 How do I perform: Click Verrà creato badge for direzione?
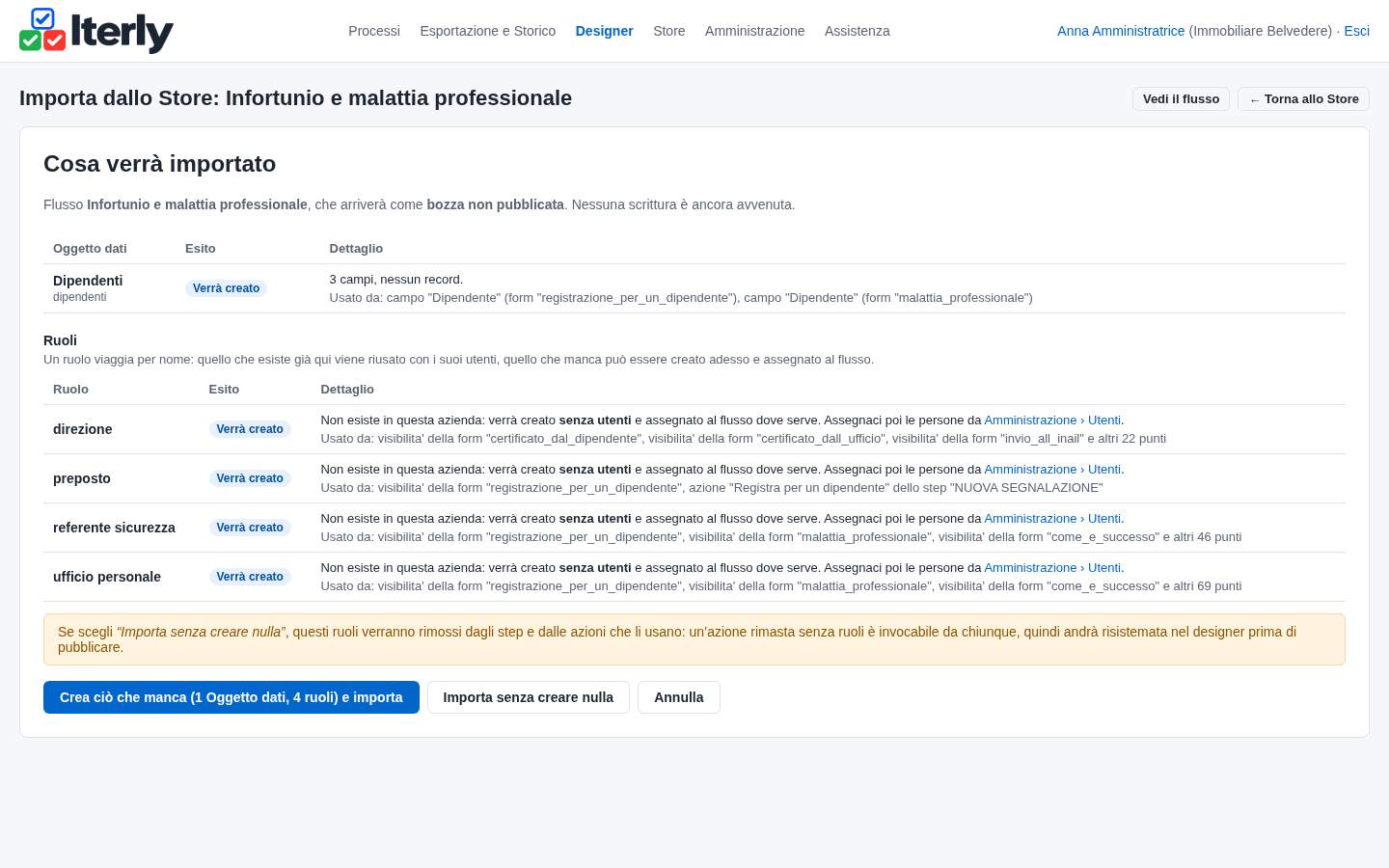[250, 429]
